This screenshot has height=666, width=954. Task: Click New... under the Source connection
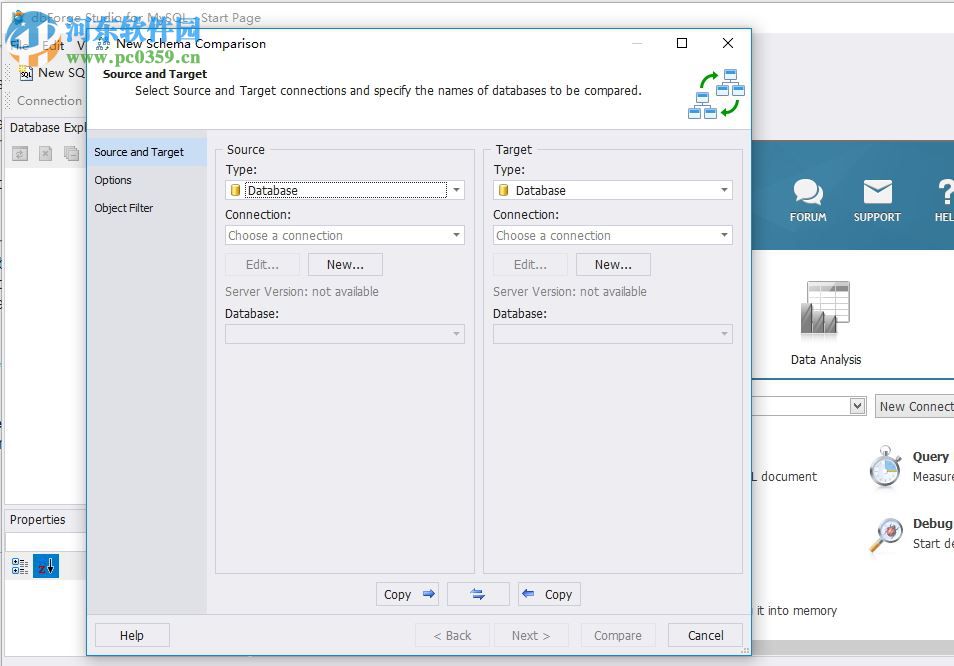[x=345, y=264]
